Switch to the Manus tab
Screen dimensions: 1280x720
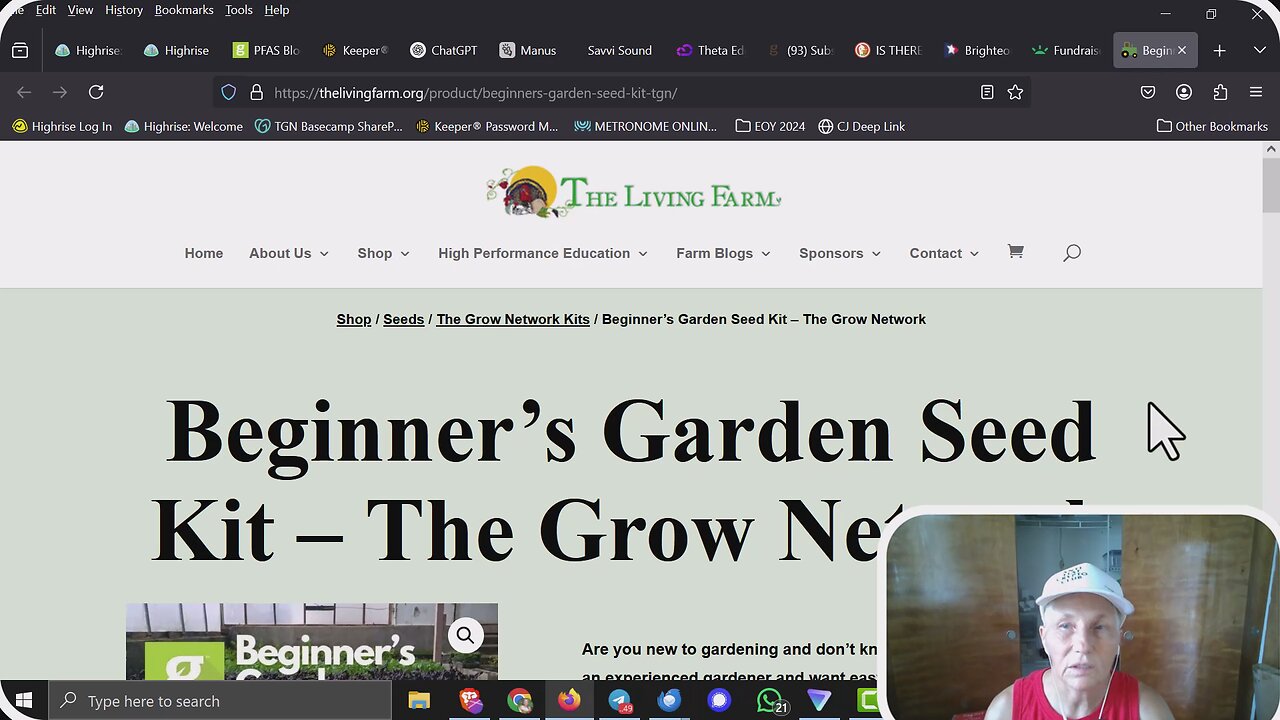point(529,50)
